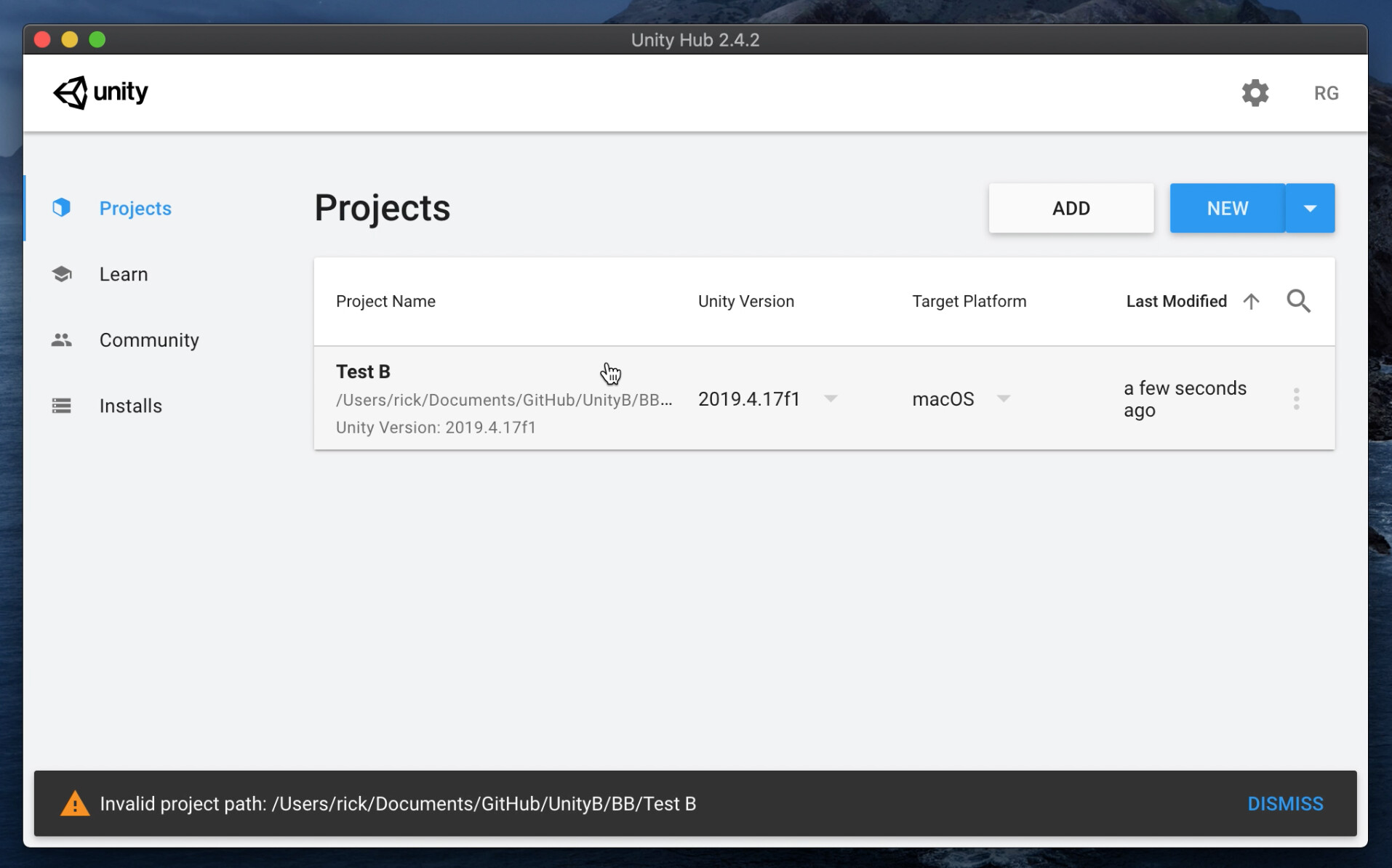Screen dimensions: 1392x868
Task: Click the Projects cube icon in sidebar
Action: pos(62,208)
